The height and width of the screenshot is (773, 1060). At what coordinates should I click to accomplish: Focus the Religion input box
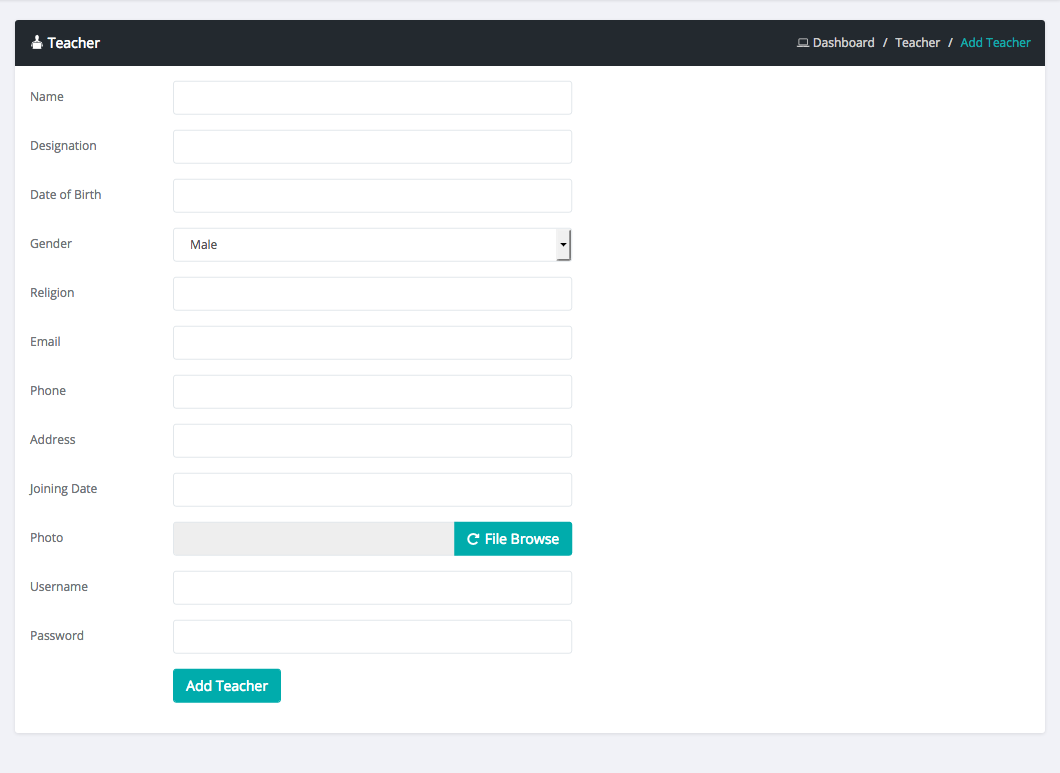click(372, 294)
